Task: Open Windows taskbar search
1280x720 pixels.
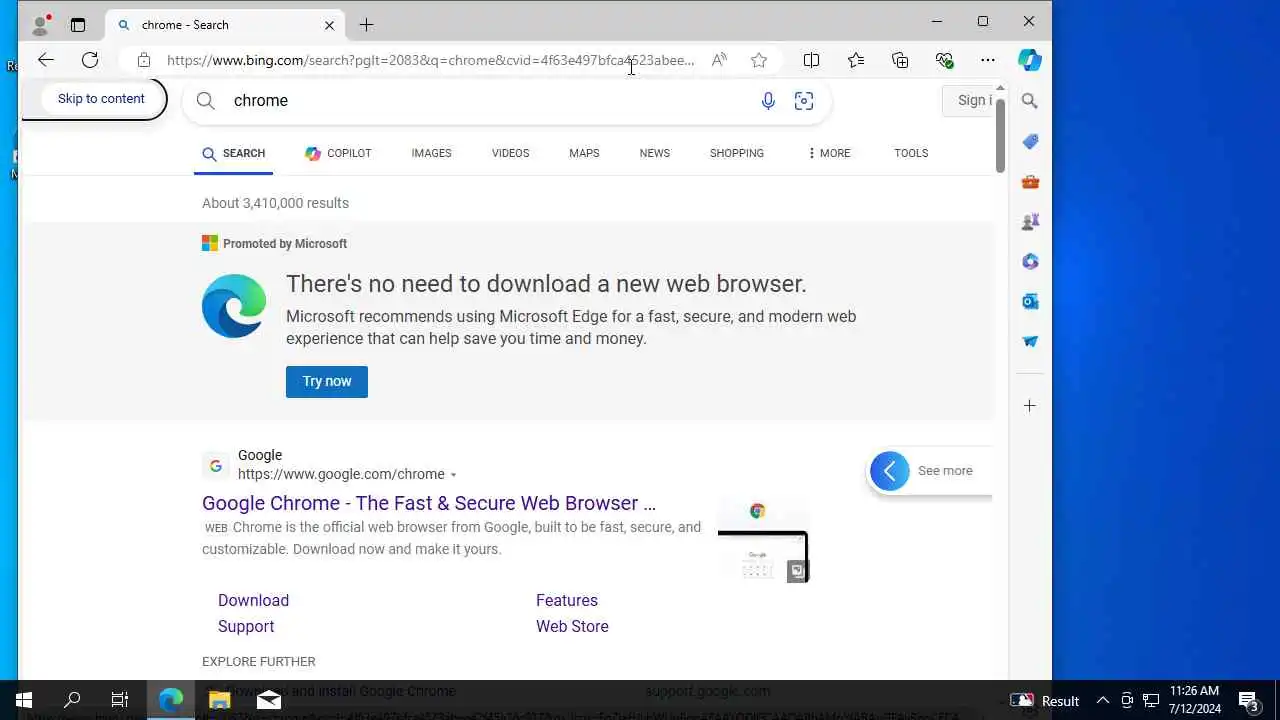Action: (72, 700)
